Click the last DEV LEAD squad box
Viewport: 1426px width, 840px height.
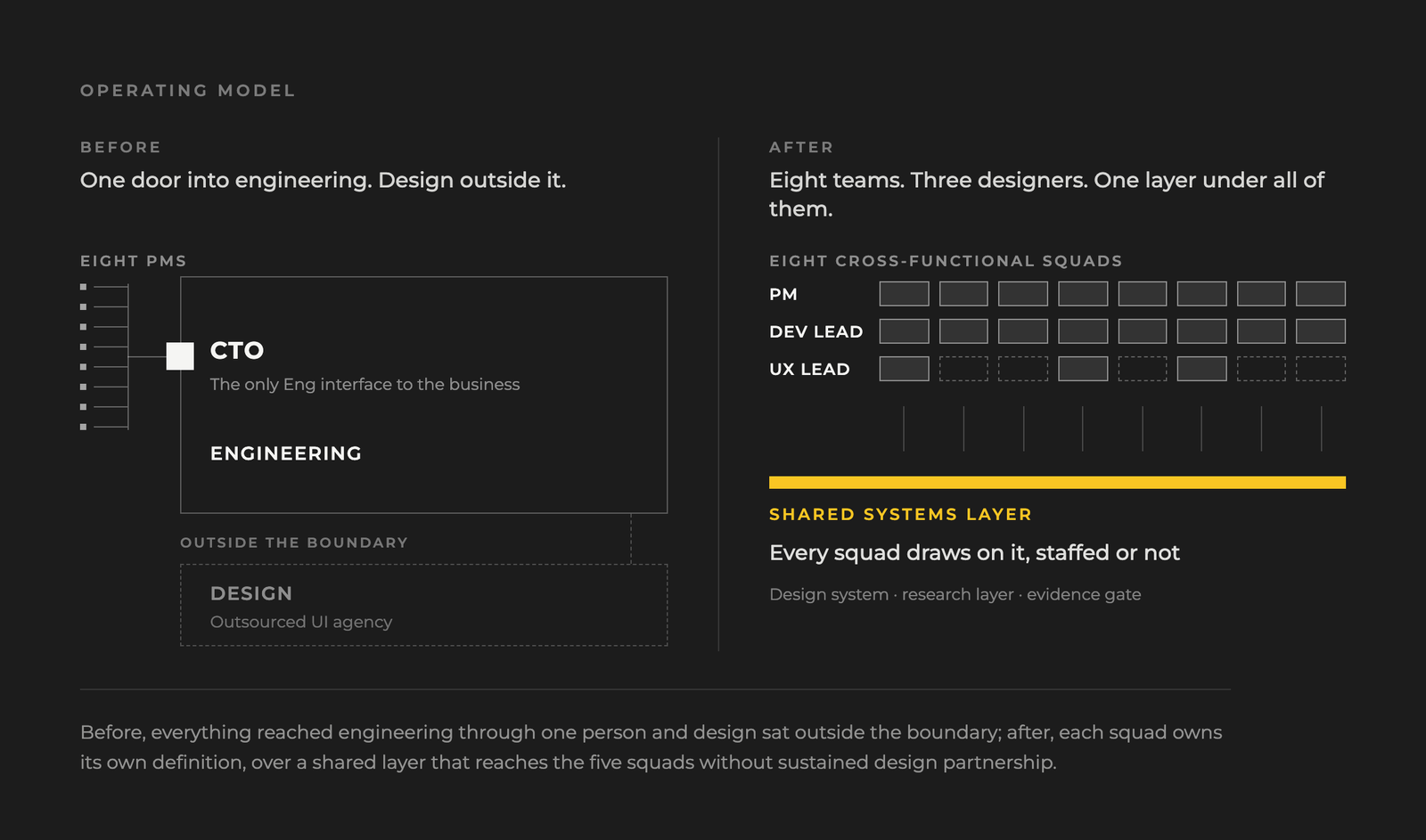(x=1320, y=331)
